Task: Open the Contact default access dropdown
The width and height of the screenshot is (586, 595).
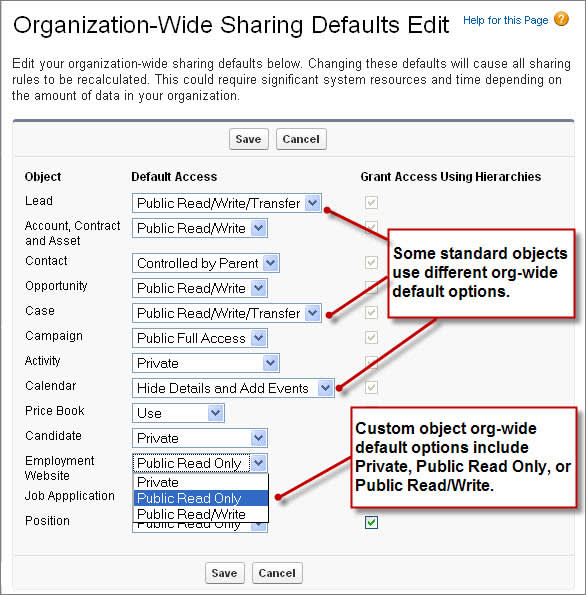Action: click(x=206, y=263)
